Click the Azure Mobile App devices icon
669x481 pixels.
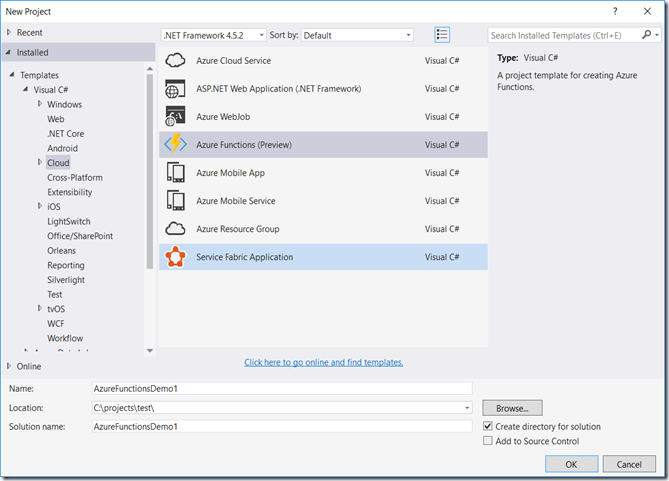coord(175,172)
